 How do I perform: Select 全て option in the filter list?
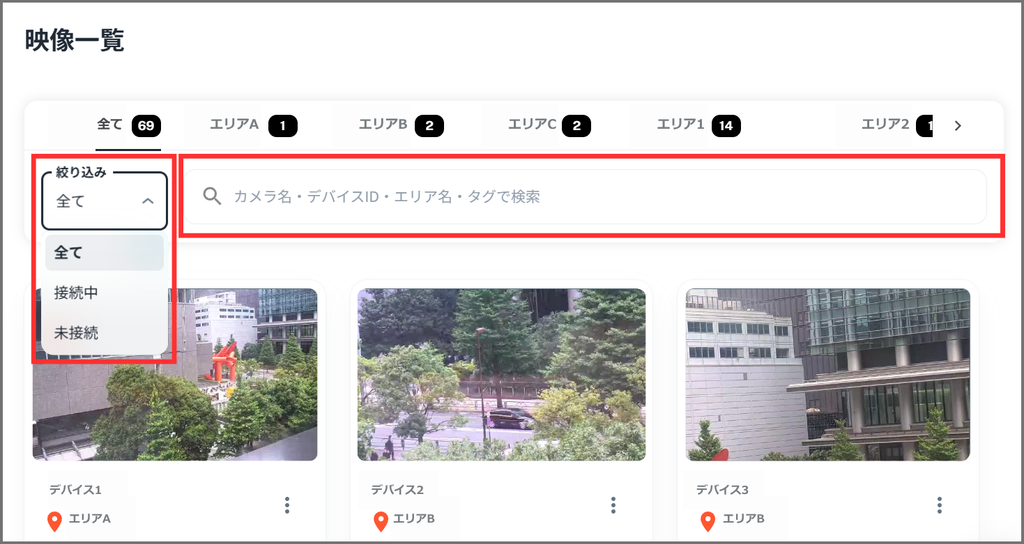[104, 253]
